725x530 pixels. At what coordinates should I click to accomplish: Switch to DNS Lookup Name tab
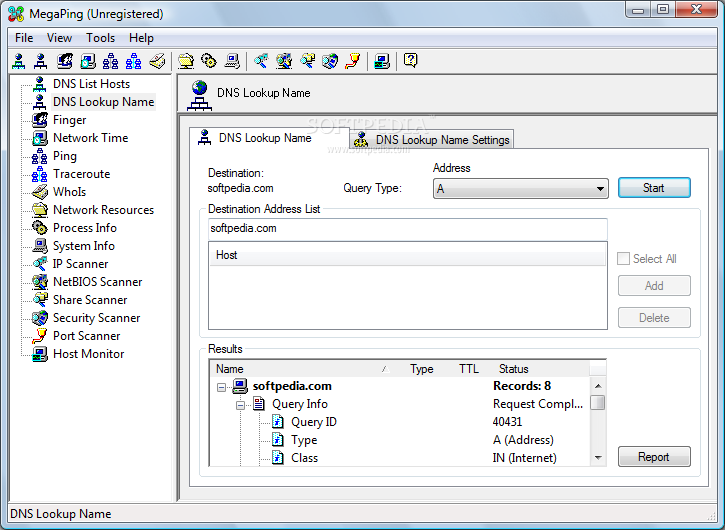tap(269, 138)
